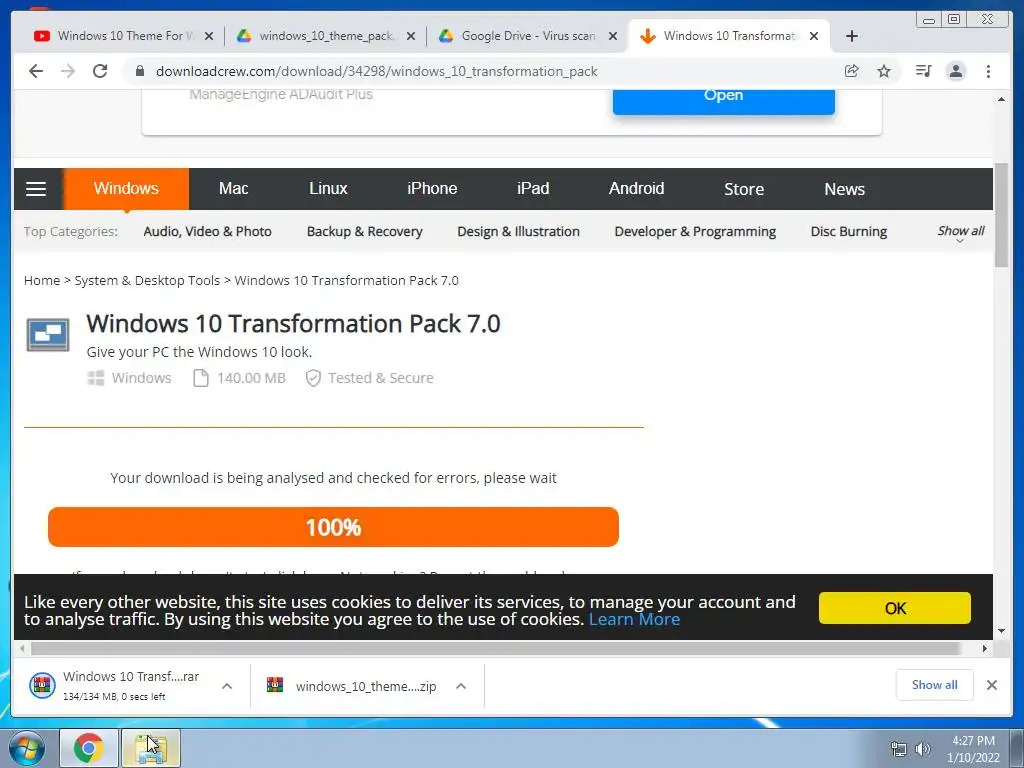
Task: Click Home breadcrumb link
Action: tap(42, 281)
